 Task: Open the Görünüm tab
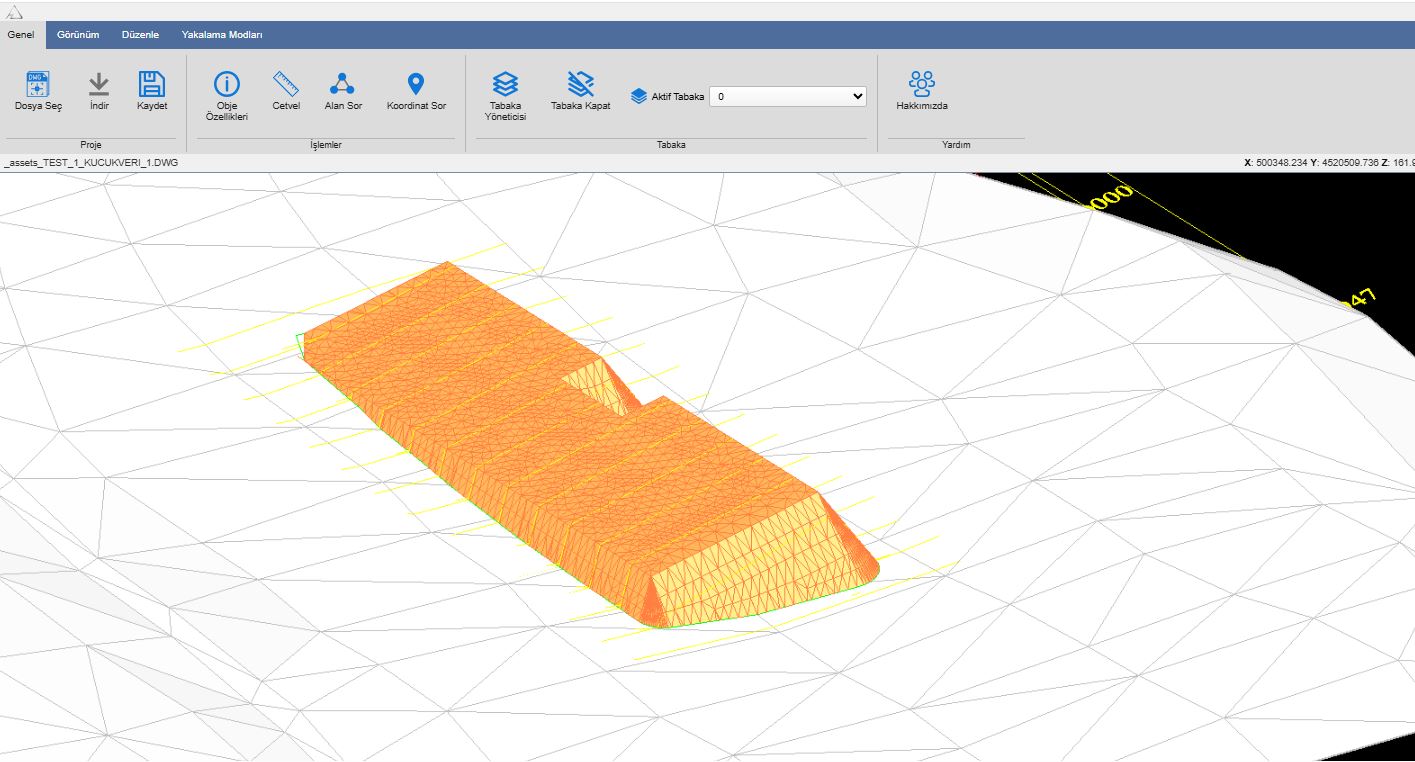tap(78, 35)
